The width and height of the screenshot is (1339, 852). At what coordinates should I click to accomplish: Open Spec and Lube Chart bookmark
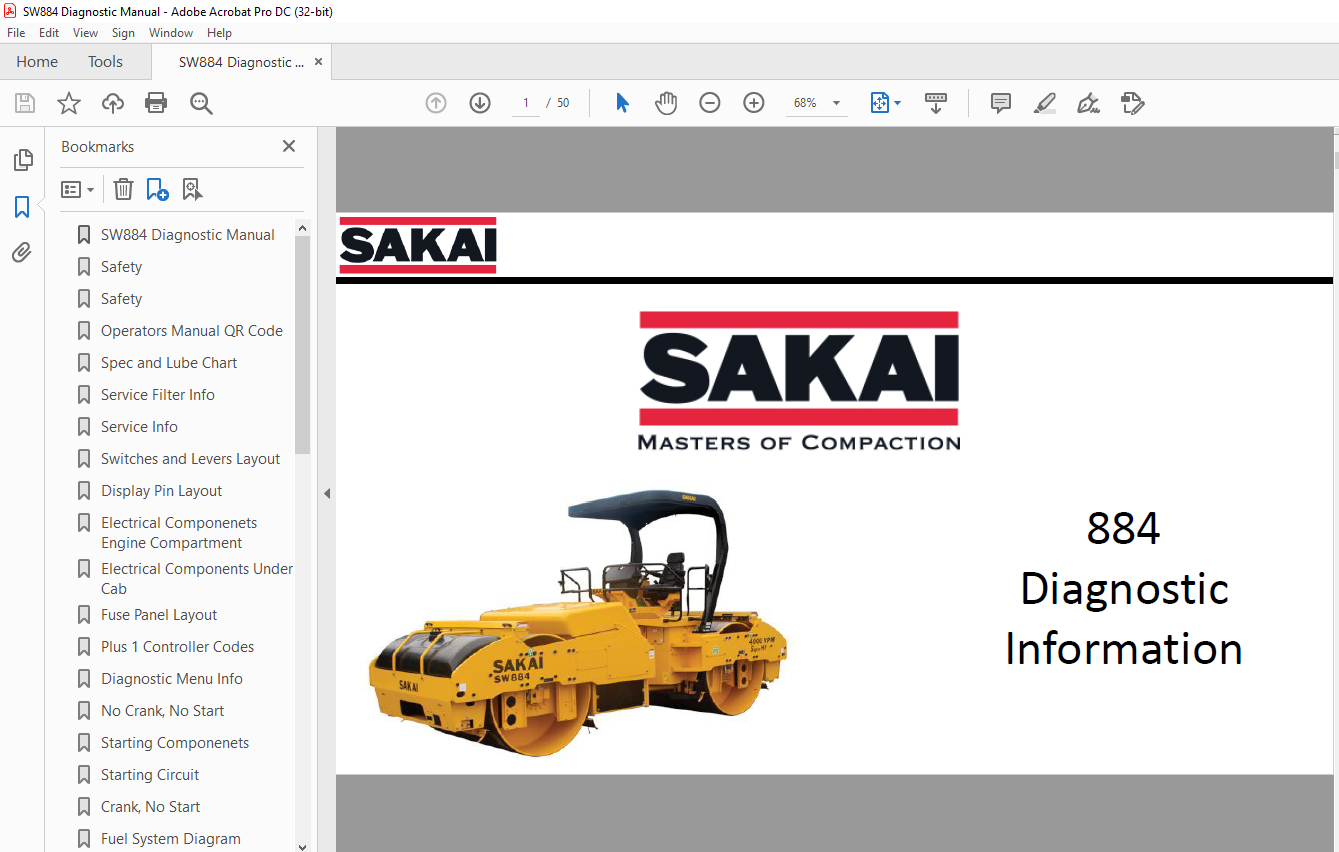[169, 363]
